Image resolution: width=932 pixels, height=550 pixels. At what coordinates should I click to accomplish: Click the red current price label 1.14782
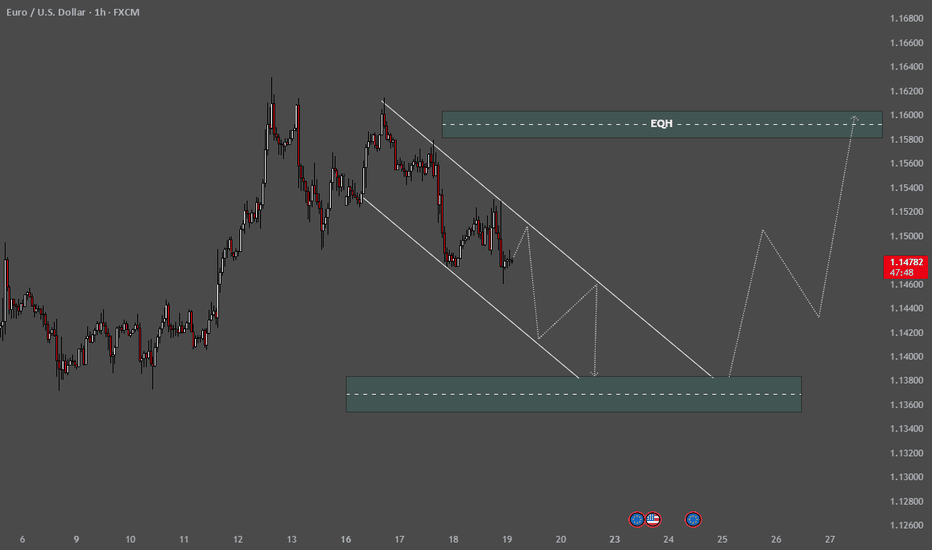click(x=906, y=267)
